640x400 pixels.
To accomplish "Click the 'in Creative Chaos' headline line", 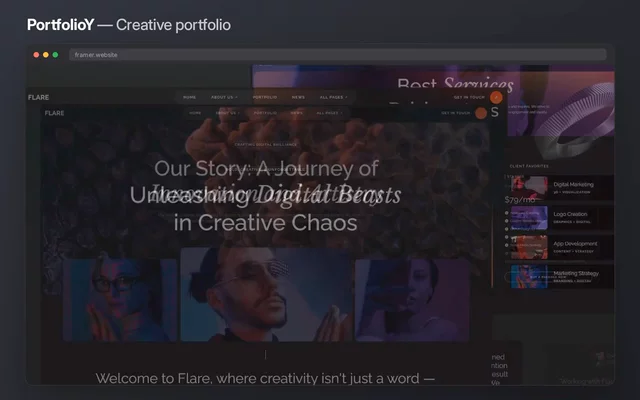I will tap(266, 223).
